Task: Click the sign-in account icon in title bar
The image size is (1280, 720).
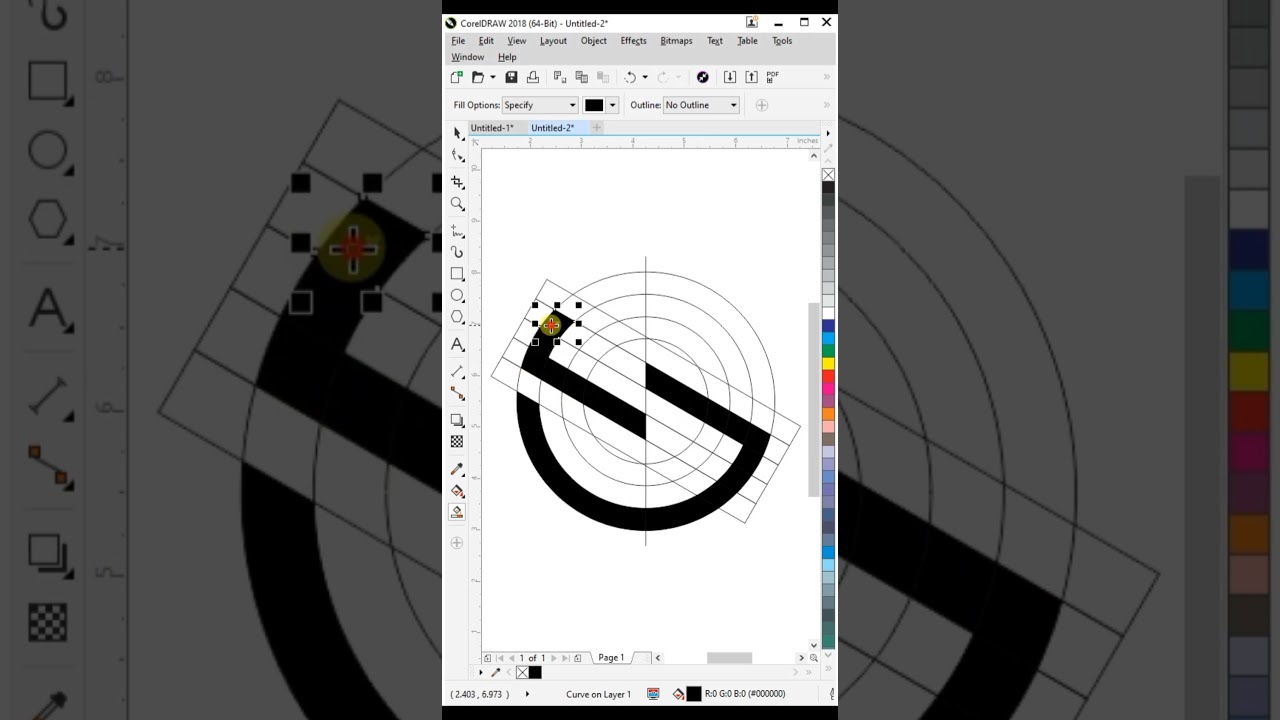Action: click(x=752, y=22)
